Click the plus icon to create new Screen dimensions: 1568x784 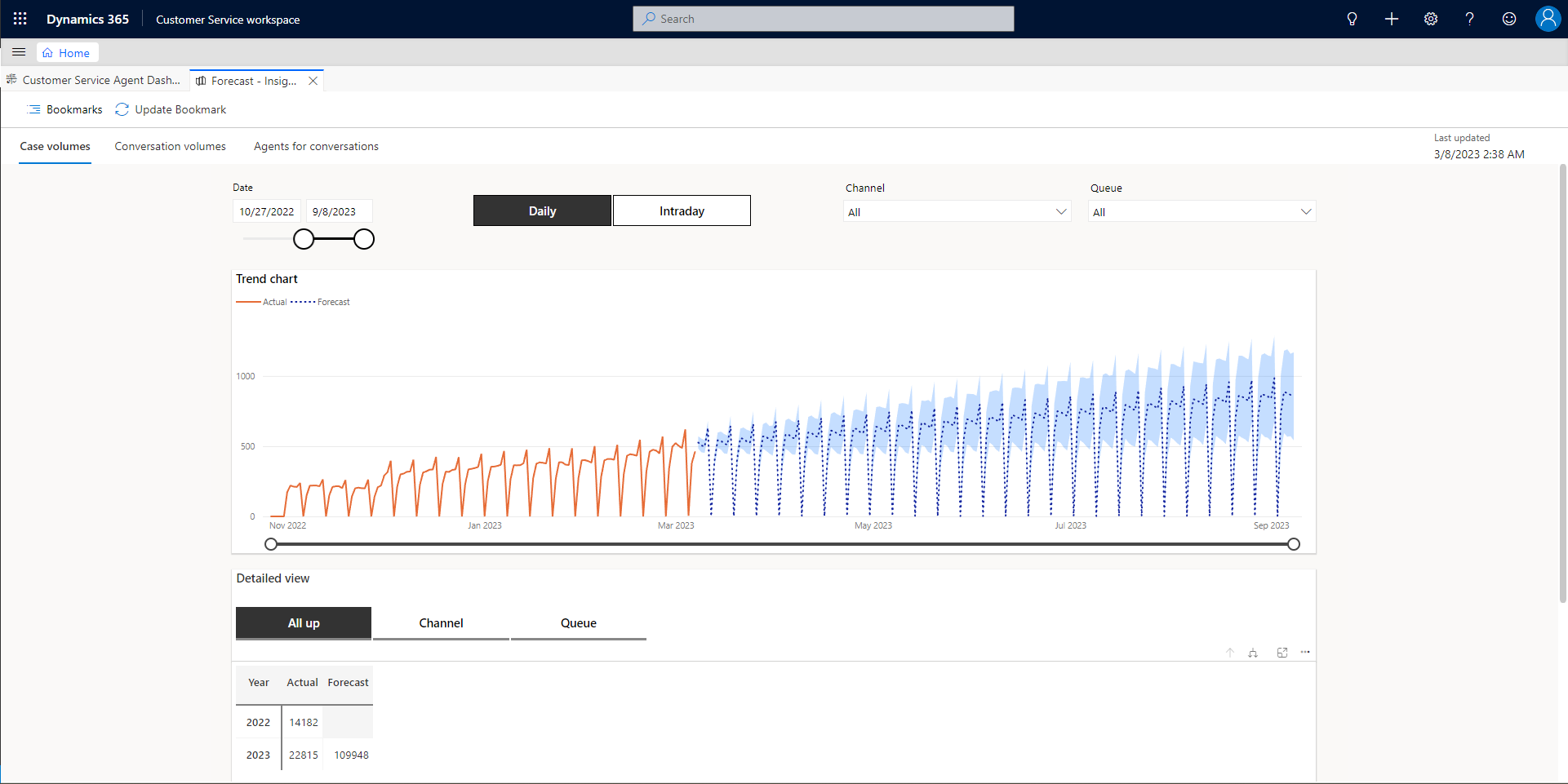[1392, 19]
